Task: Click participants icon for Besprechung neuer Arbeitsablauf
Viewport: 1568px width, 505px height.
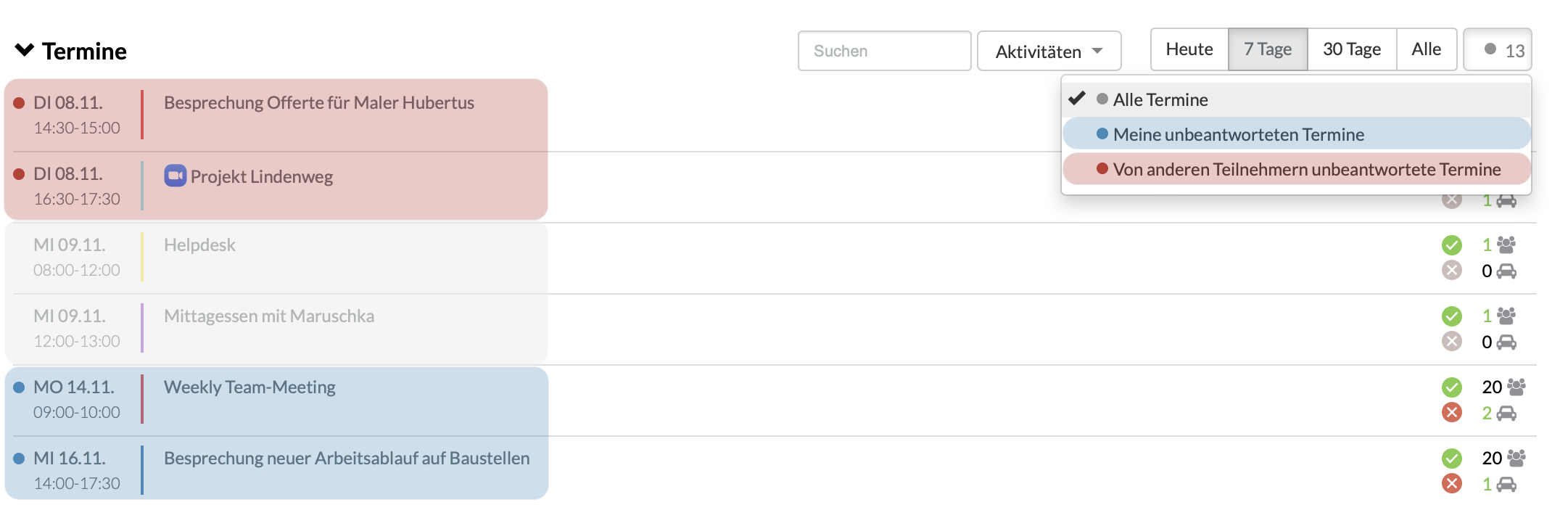Action: tap(1516, 458)
